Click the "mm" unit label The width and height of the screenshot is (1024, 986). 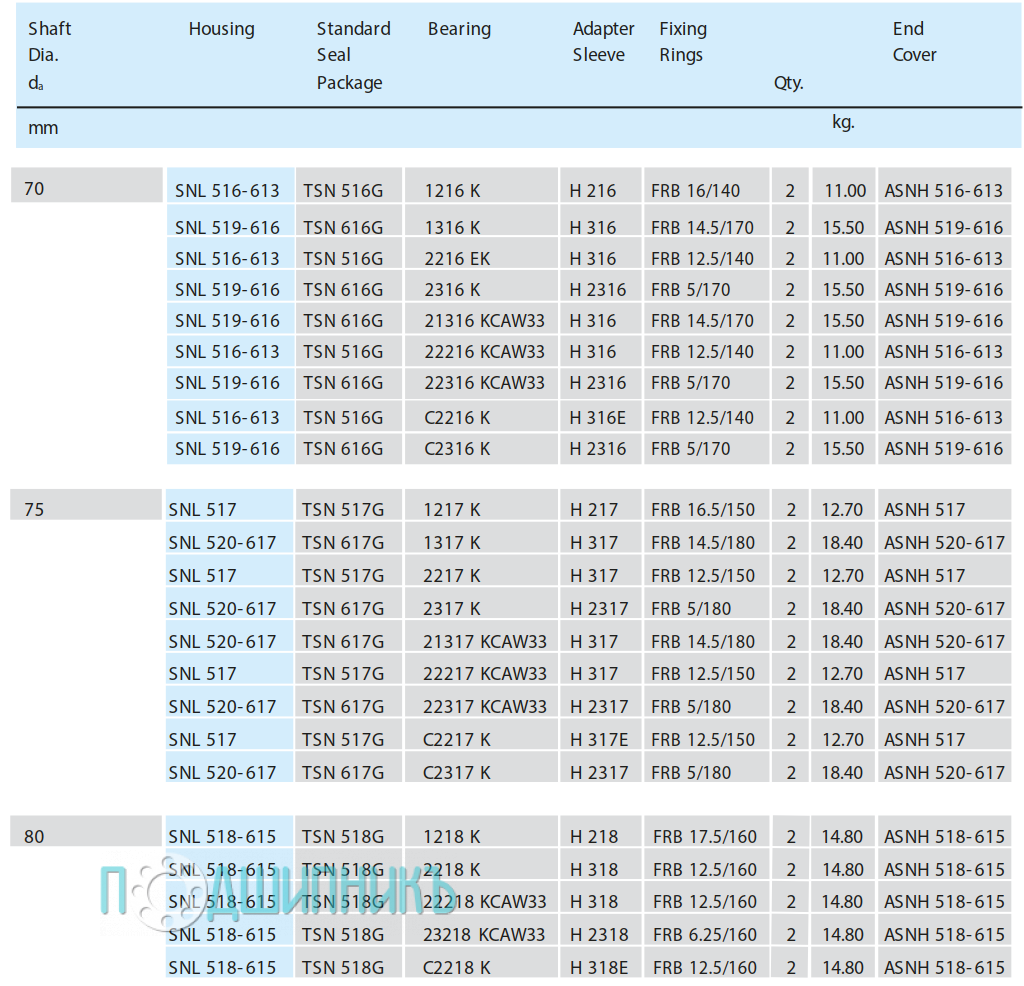point(43,128)
